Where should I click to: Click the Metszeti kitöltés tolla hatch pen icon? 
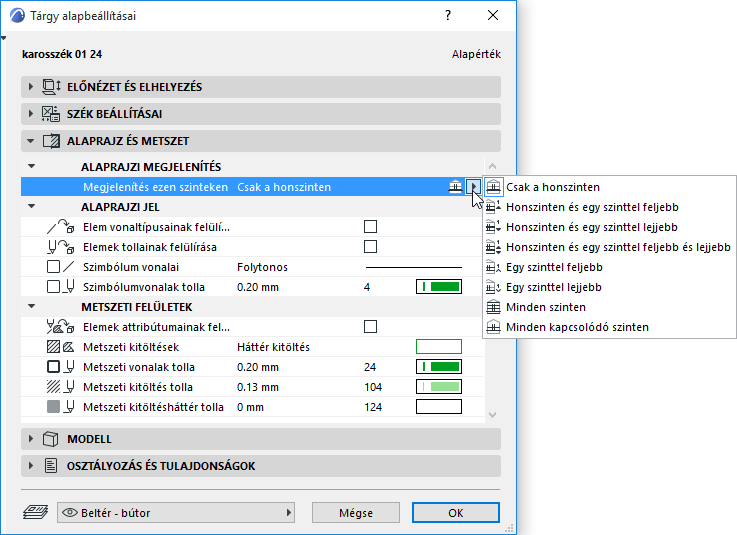61,387
